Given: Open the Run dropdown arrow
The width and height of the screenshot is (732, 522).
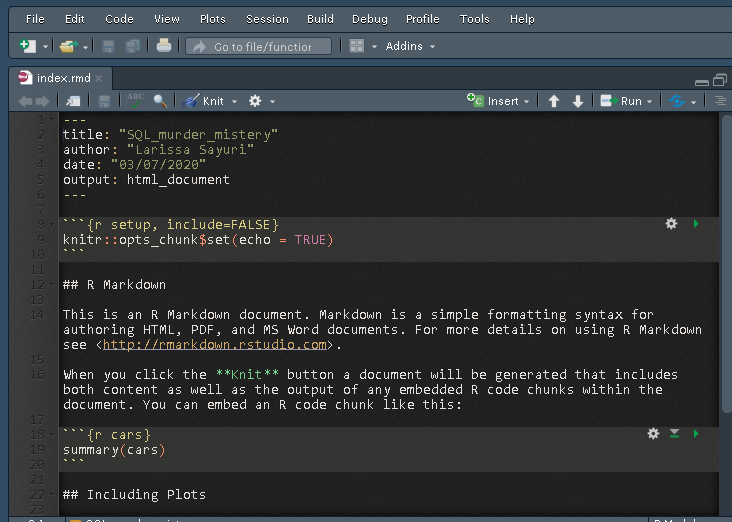Looking at the screenshot, I should point(649,101).
